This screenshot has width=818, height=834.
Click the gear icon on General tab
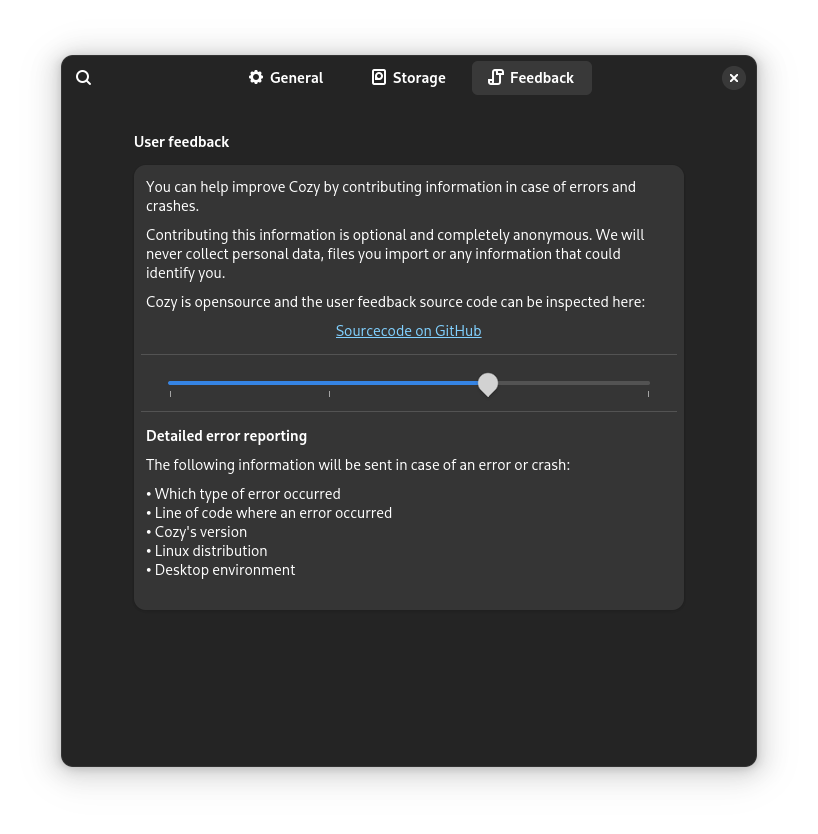point(256,78)
